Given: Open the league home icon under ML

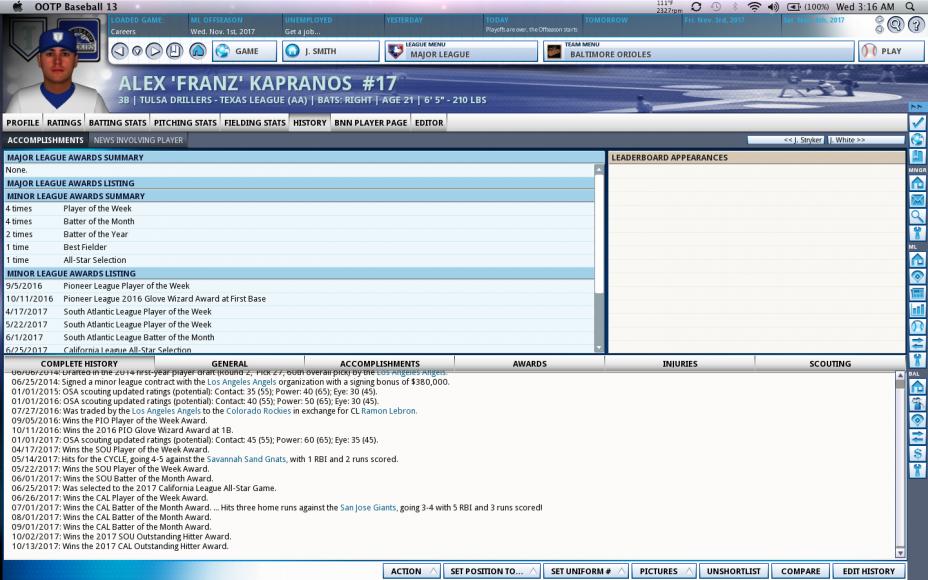Looking at the screenshot, I should tap(917, 259).
